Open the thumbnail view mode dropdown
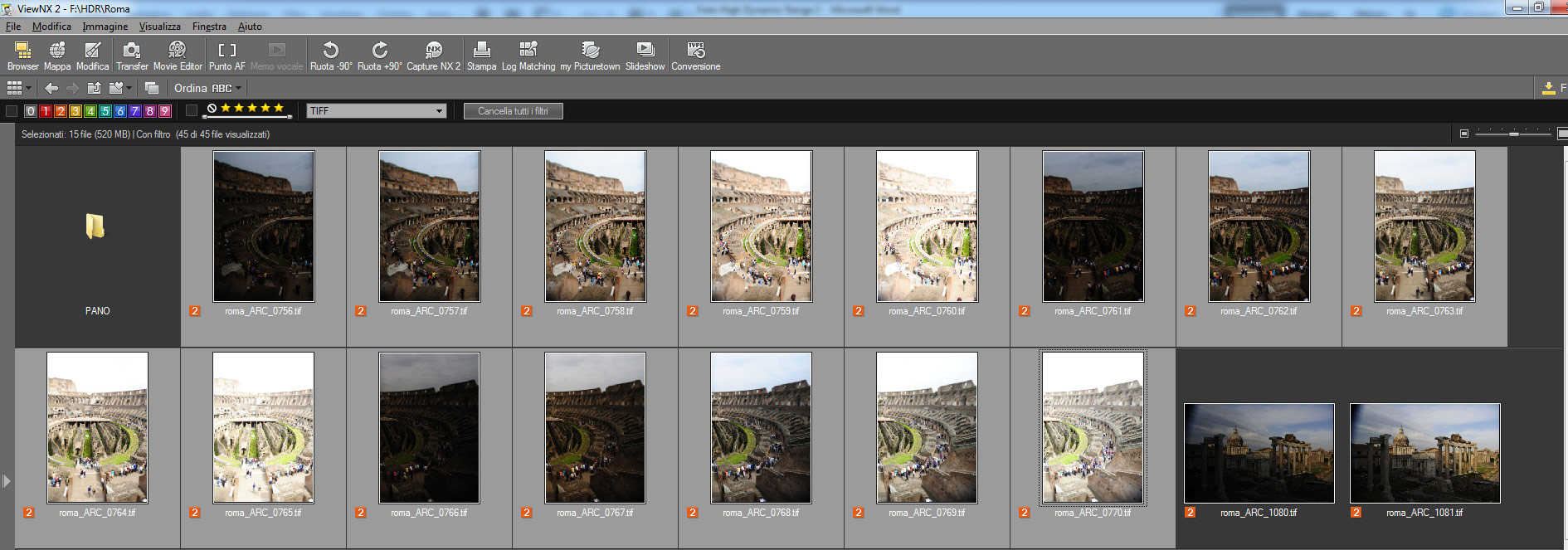 [x=18, y=88]
